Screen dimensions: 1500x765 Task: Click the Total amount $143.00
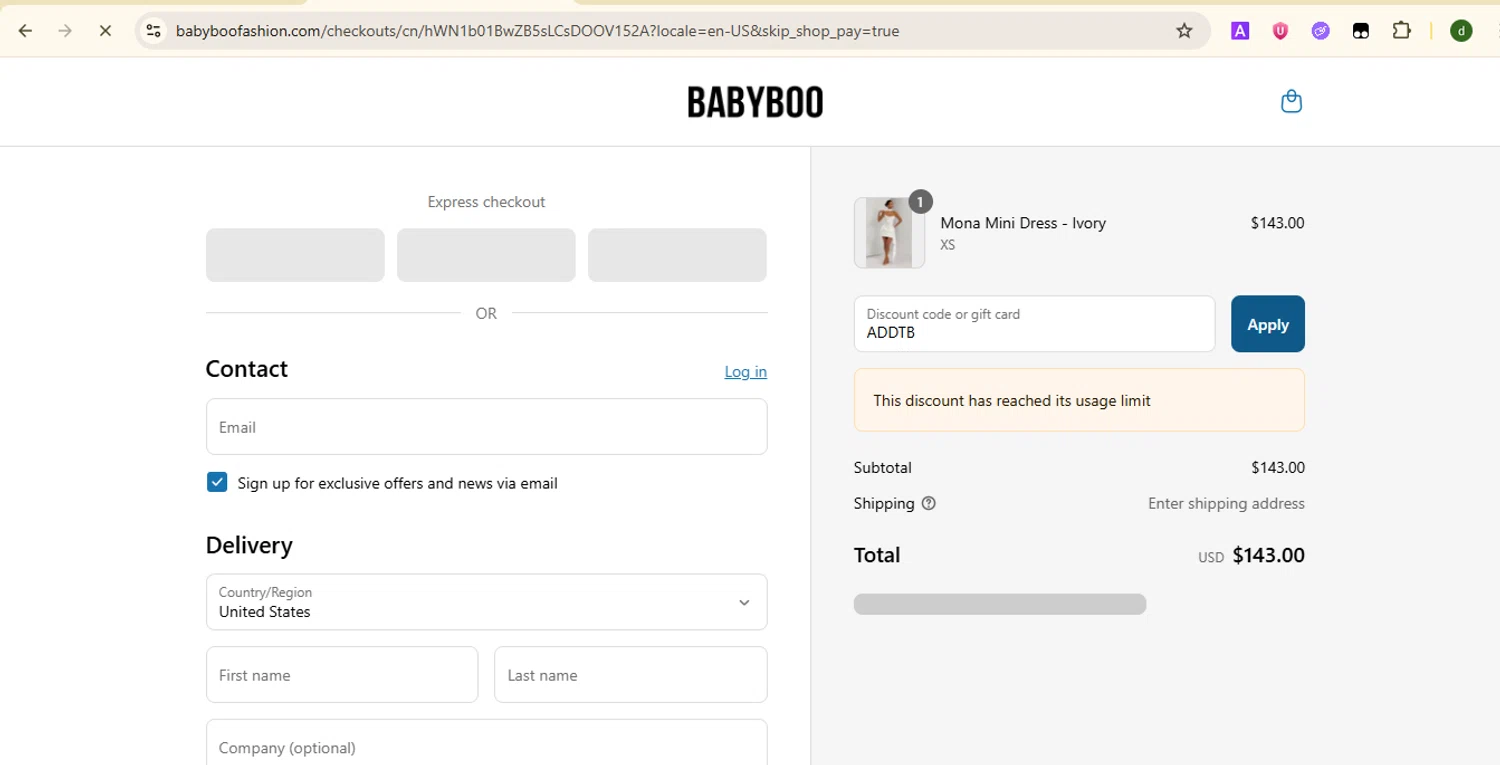(1268, 555)
